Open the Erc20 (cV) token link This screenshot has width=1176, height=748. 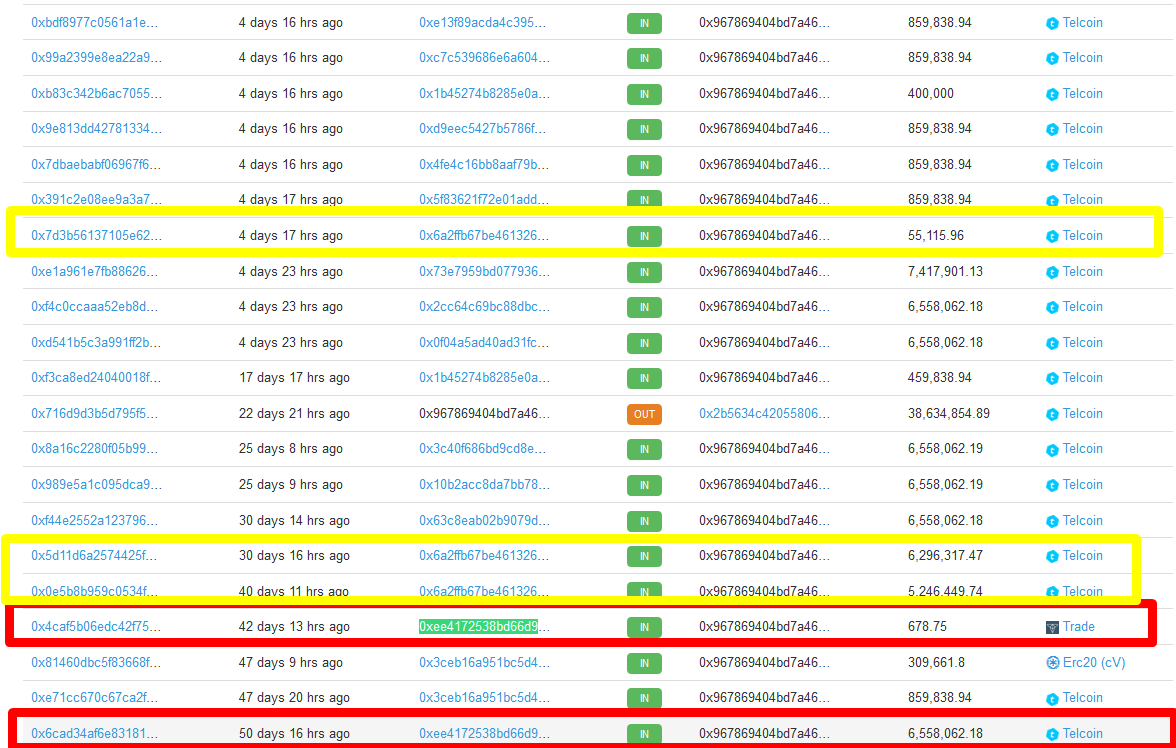click(x=1094, y=662)
